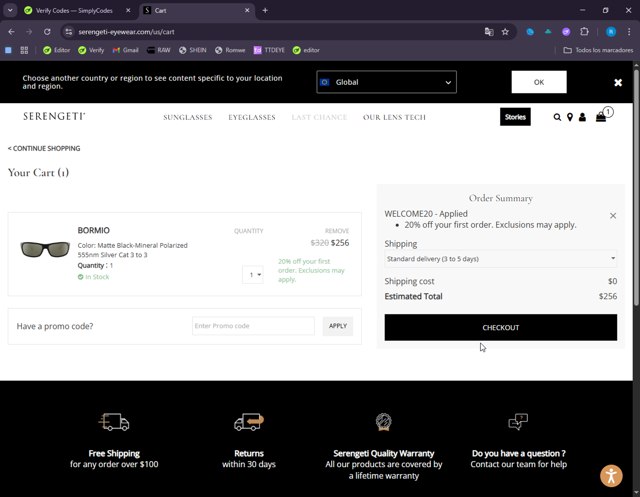
Task: Confirm region with OK button
Action: click(539, 82)
